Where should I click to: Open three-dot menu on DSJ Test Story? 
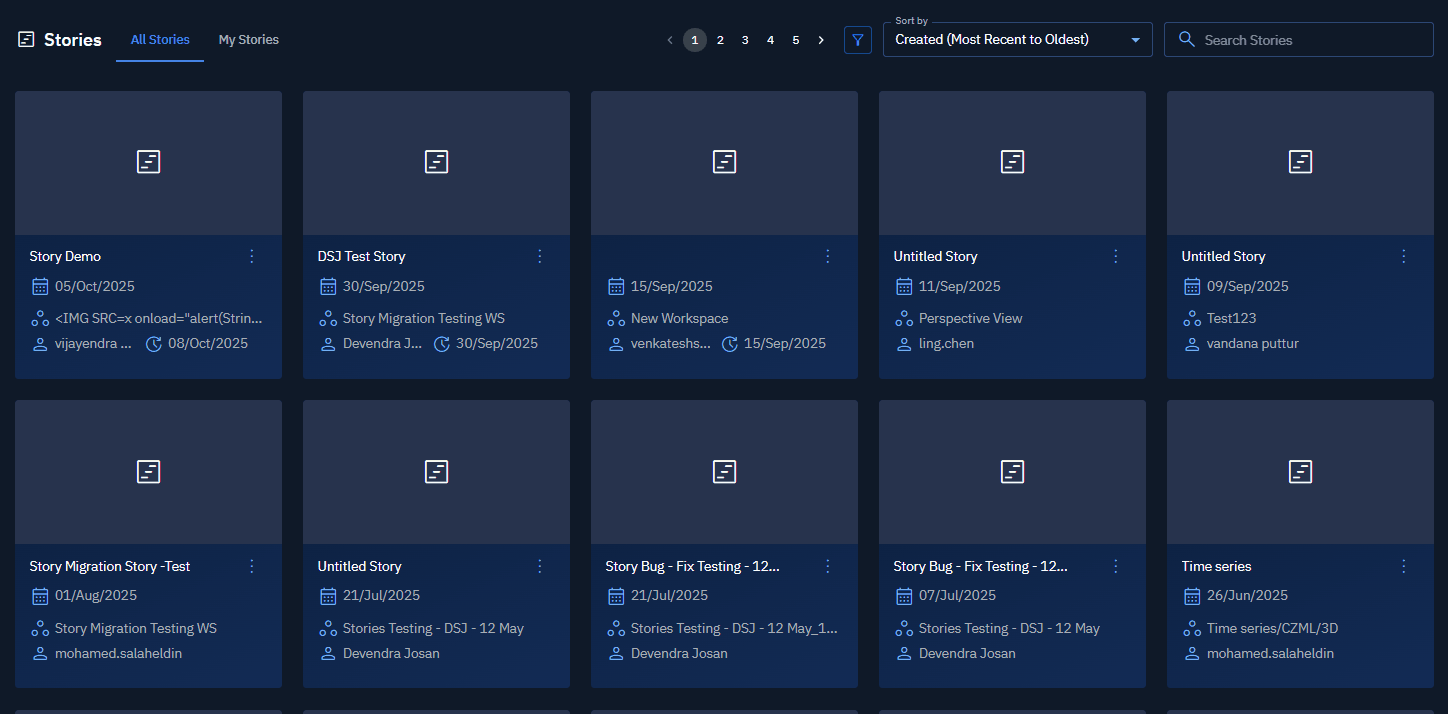(540, 256)
